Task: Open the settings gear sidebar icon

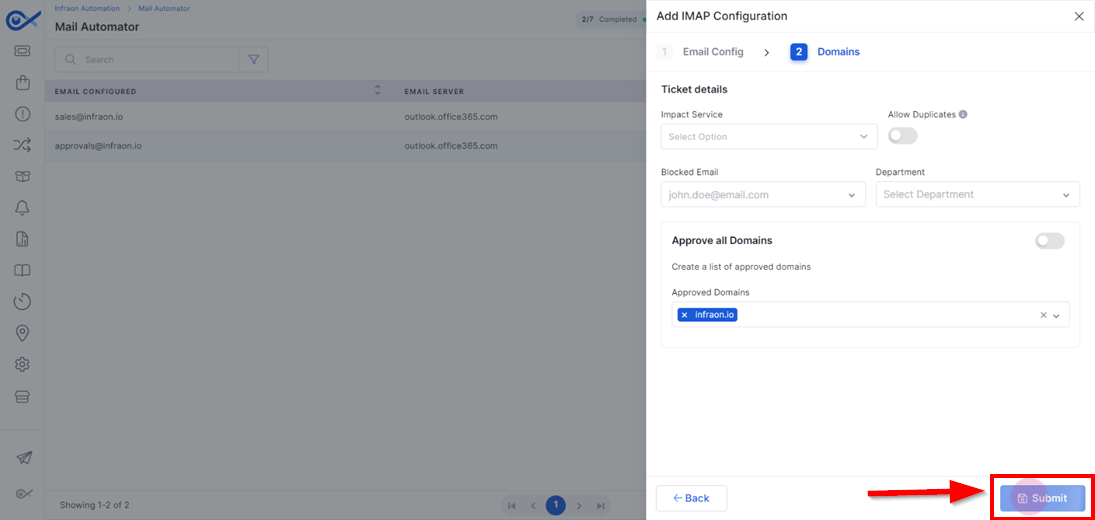Action: [x=22, y=364]
